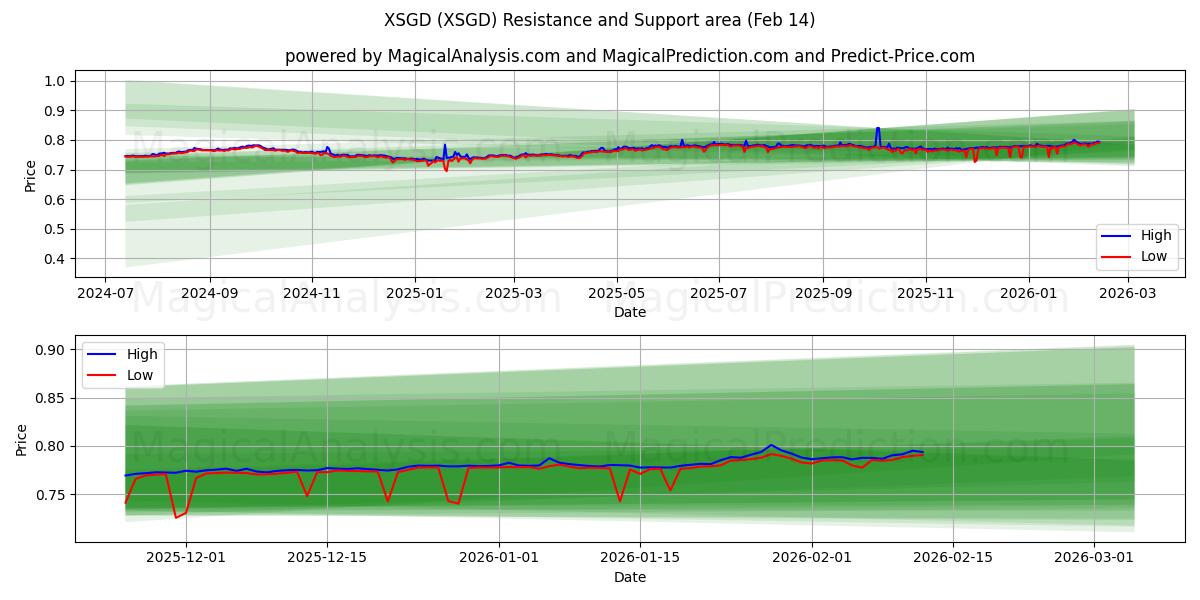Click 'Low' in the bottom chart legend
Image resolution: width=1200 pixels, height=600 pixels.
pyautogui.click(x=141, y=374)
